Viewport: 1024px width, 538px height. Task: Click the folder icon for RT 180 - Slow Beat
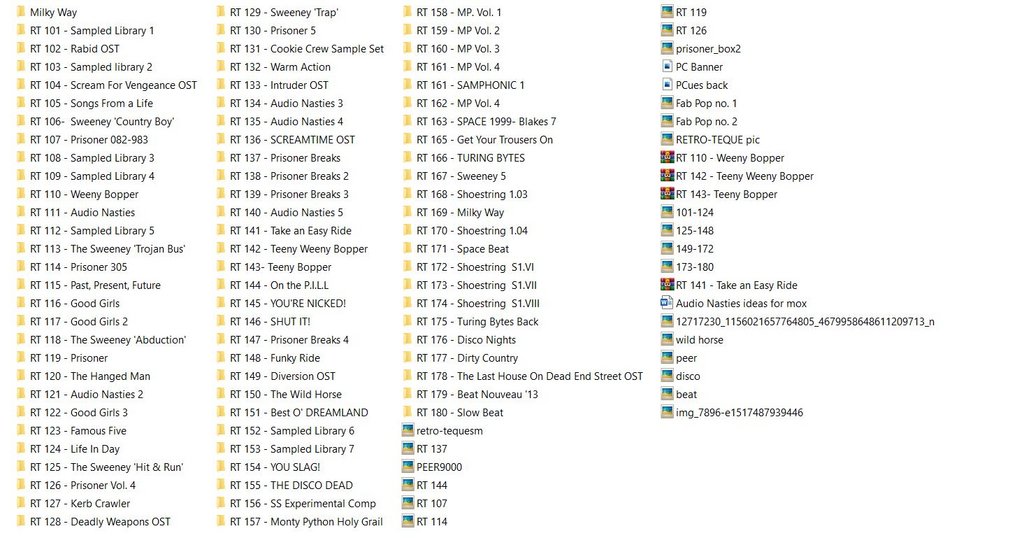pos(408,412)
